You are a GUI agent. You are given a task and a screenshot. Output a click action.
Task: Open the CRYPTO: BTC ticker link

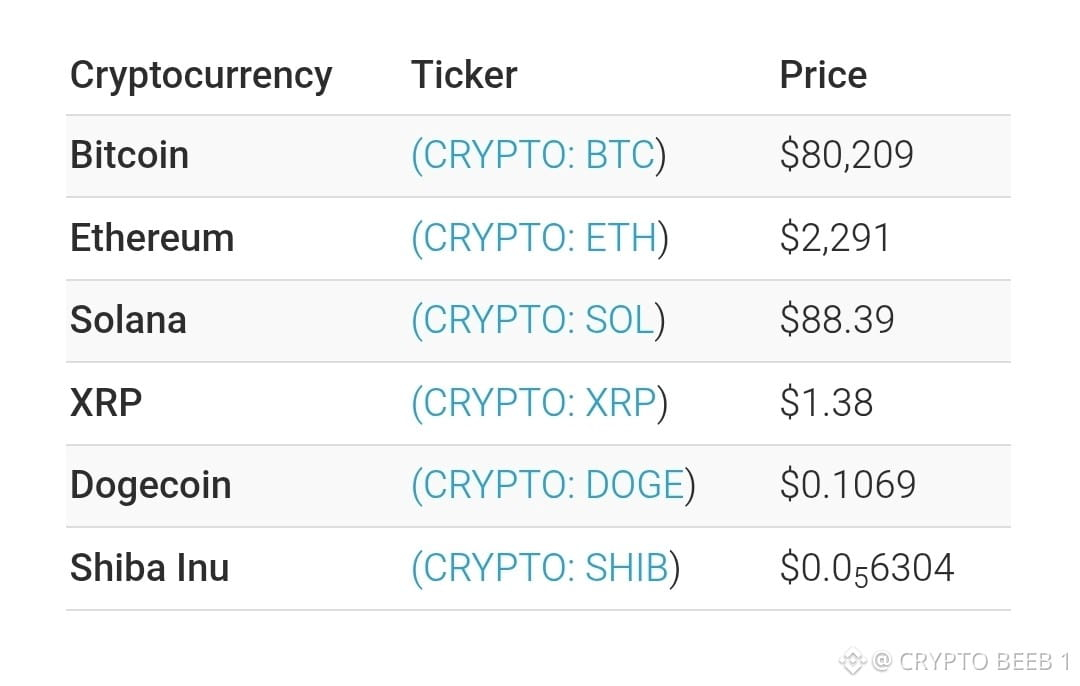(538, 155)
